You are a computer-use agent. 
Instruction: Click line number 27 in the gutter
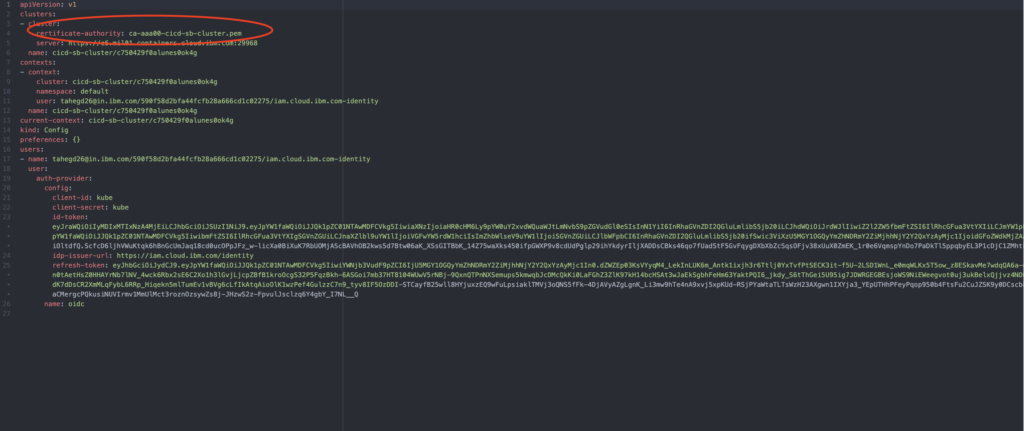[x=8, y=313]
